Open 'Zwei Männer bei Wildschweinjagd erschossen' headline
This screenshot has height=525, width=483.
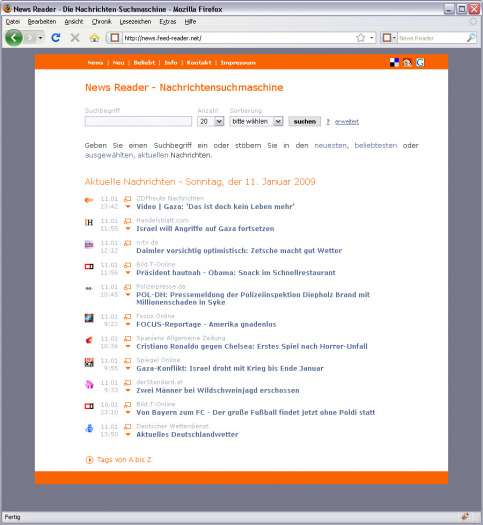pos(218,390)
